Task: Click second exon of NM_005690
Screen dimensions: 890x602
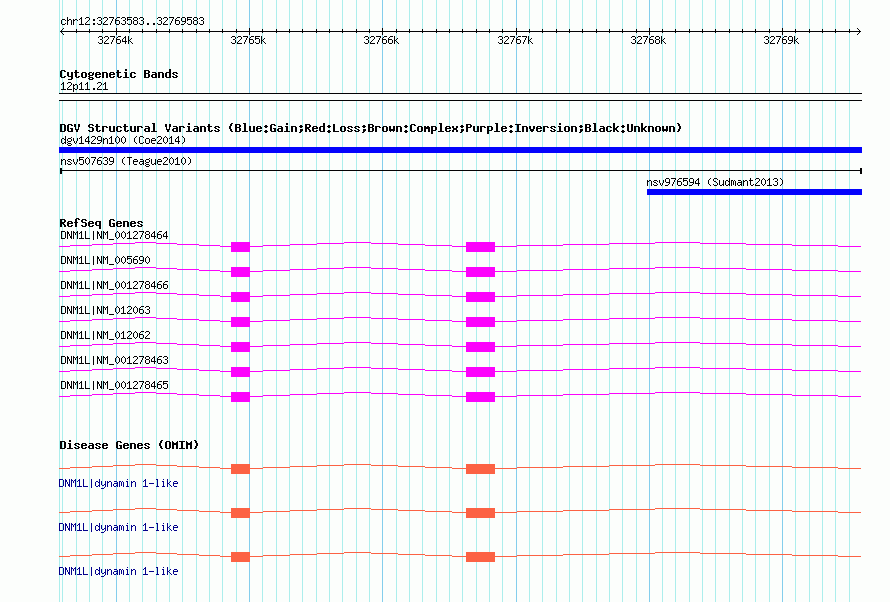Action: (480, 272)
